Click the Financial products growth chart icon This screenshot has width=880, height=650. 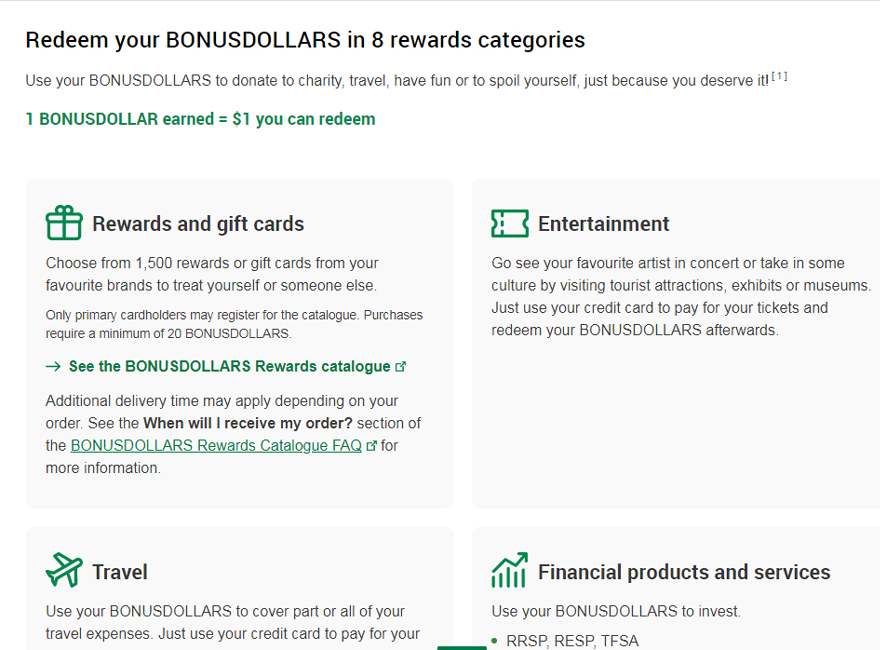click(x=509, y=571)
